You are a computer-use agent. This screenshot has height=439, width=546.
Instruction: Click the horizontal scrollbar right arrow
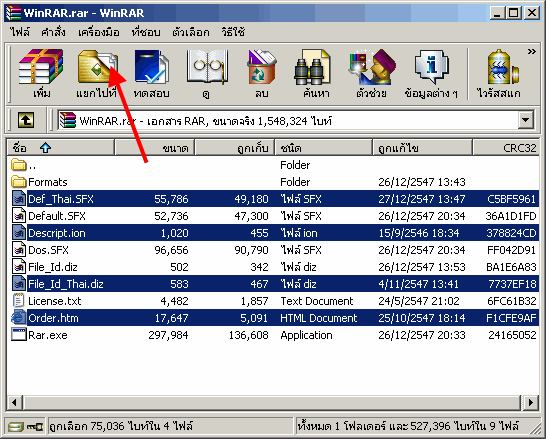click(x=531, y=402)
